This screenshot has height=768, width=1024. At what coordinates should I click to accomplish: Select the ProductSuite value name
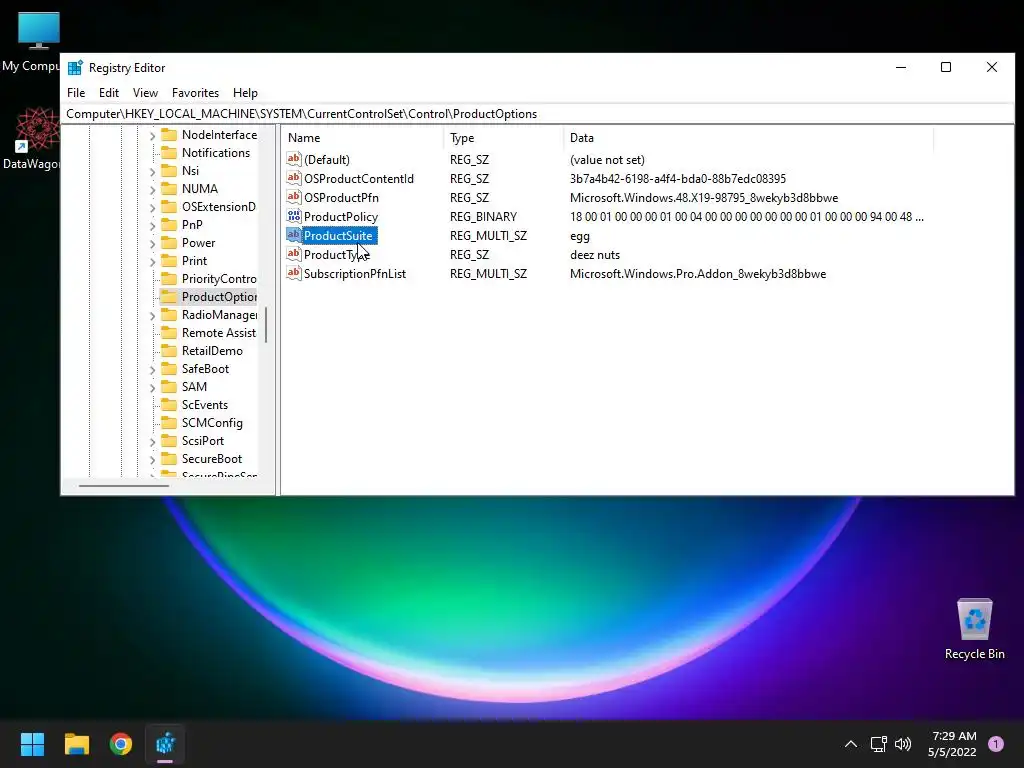(x=338, y=236)
